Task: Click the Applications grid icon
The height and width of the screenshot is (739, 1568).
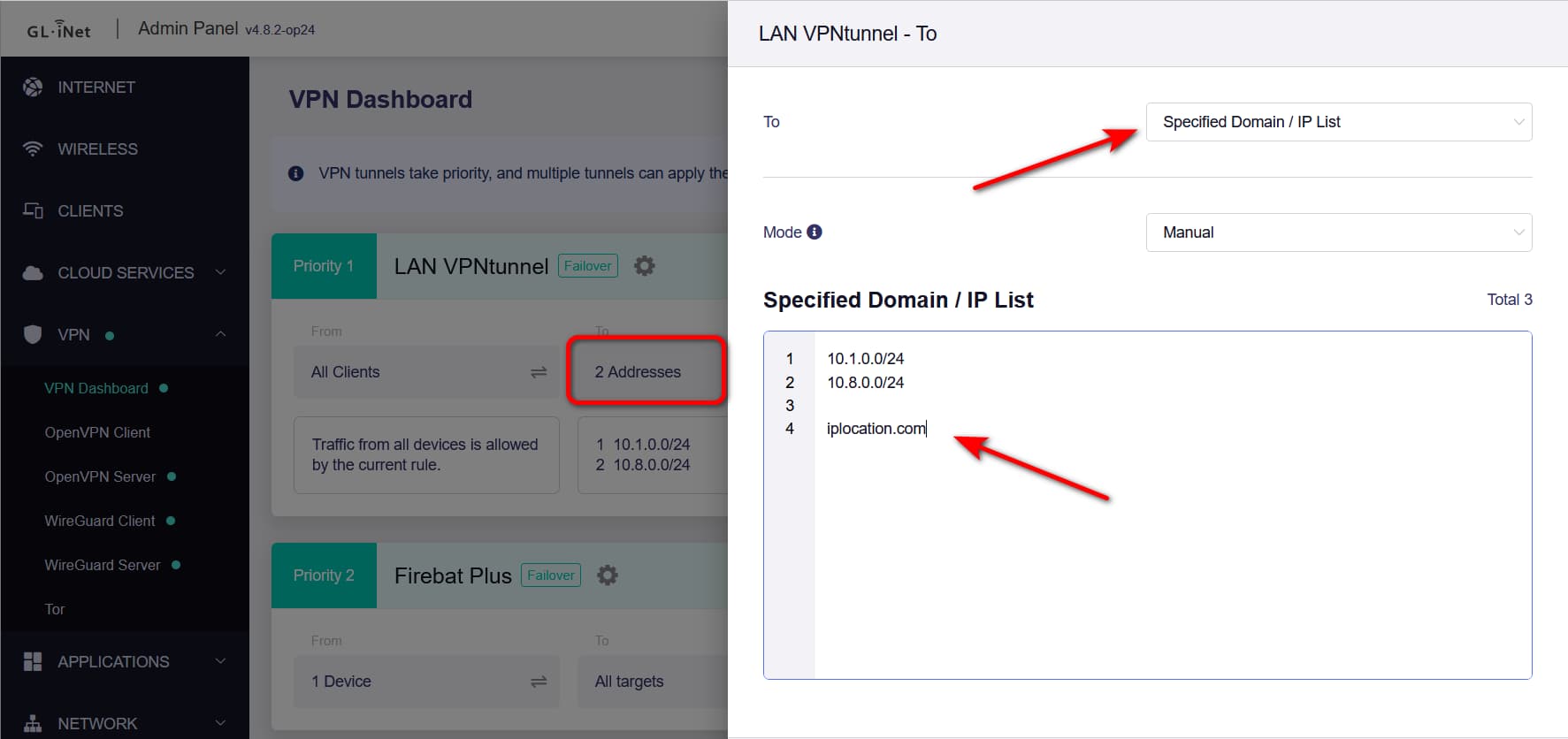Action: click(33, 661)
